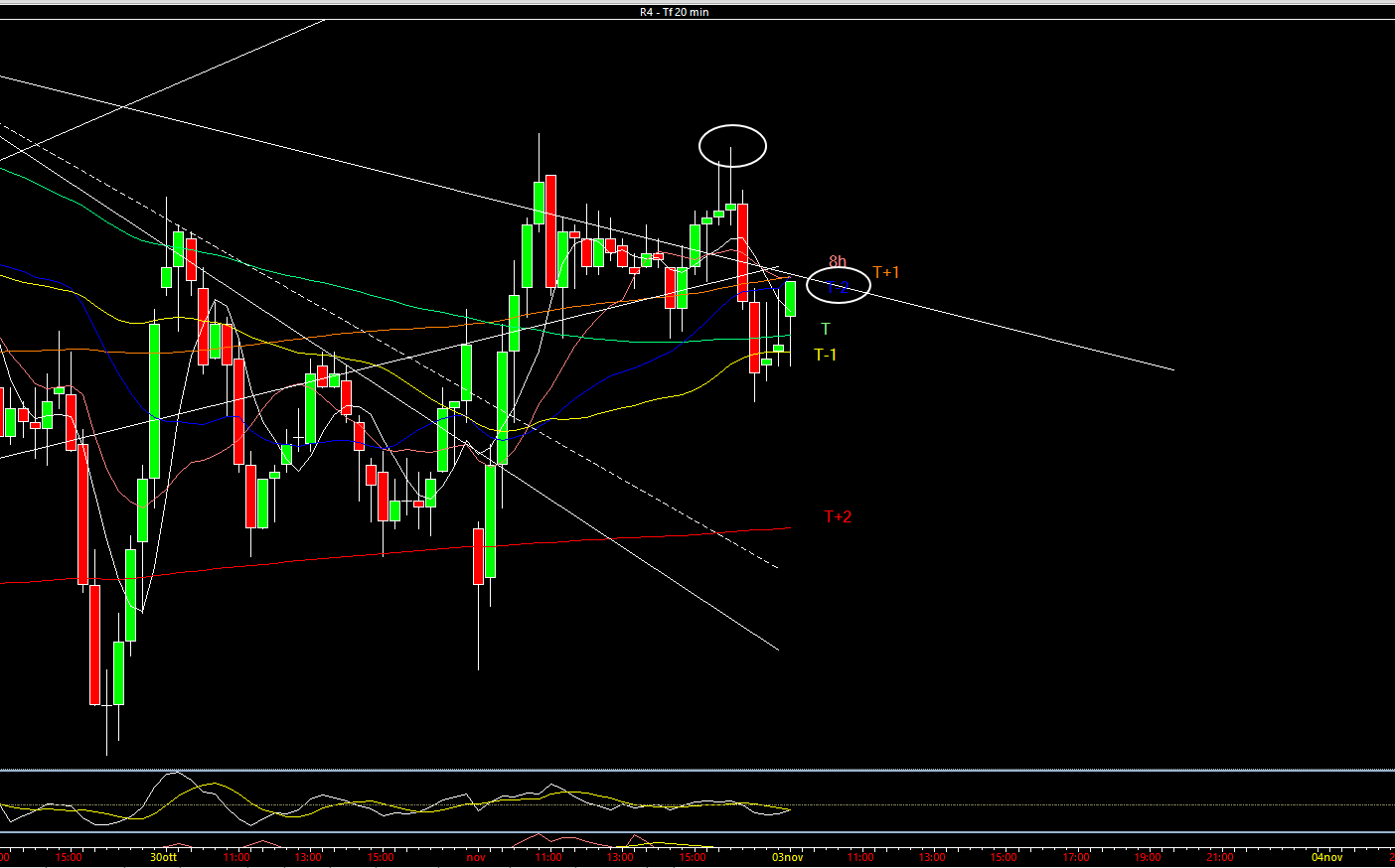Click the 'R4 - Tf 20 min' chart title
Image resolution: width=1395 pixels, height=868 pixels.
pos(674,12)
